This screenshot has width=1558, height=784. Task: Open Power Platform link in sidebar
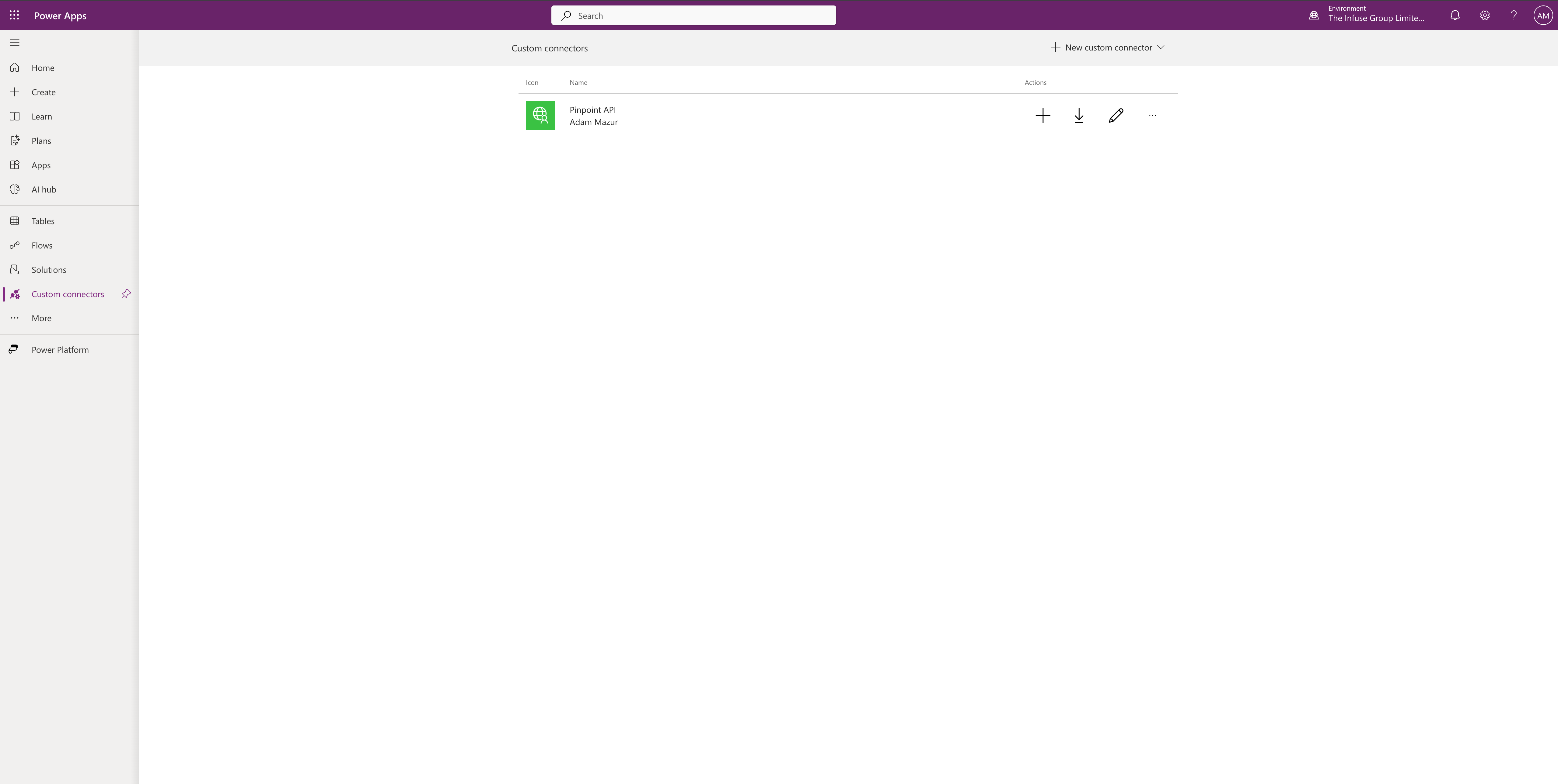69,349
